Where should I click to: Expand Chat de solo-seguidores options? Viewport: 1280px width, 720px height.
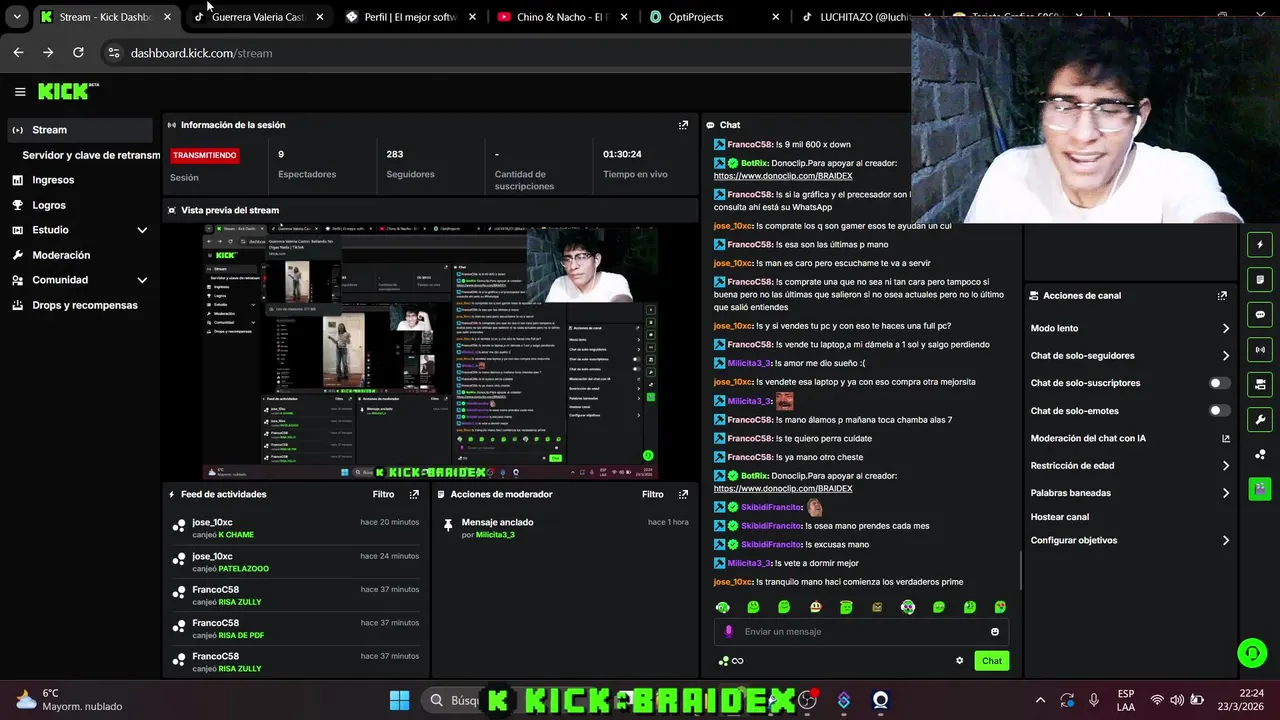click(1226, 356)
